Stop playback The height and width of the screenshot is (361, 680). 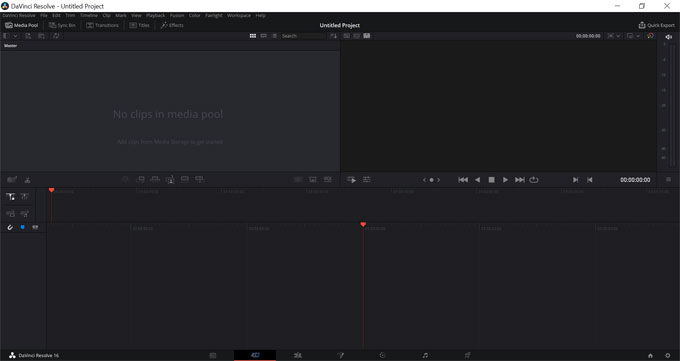click(491, 180)
